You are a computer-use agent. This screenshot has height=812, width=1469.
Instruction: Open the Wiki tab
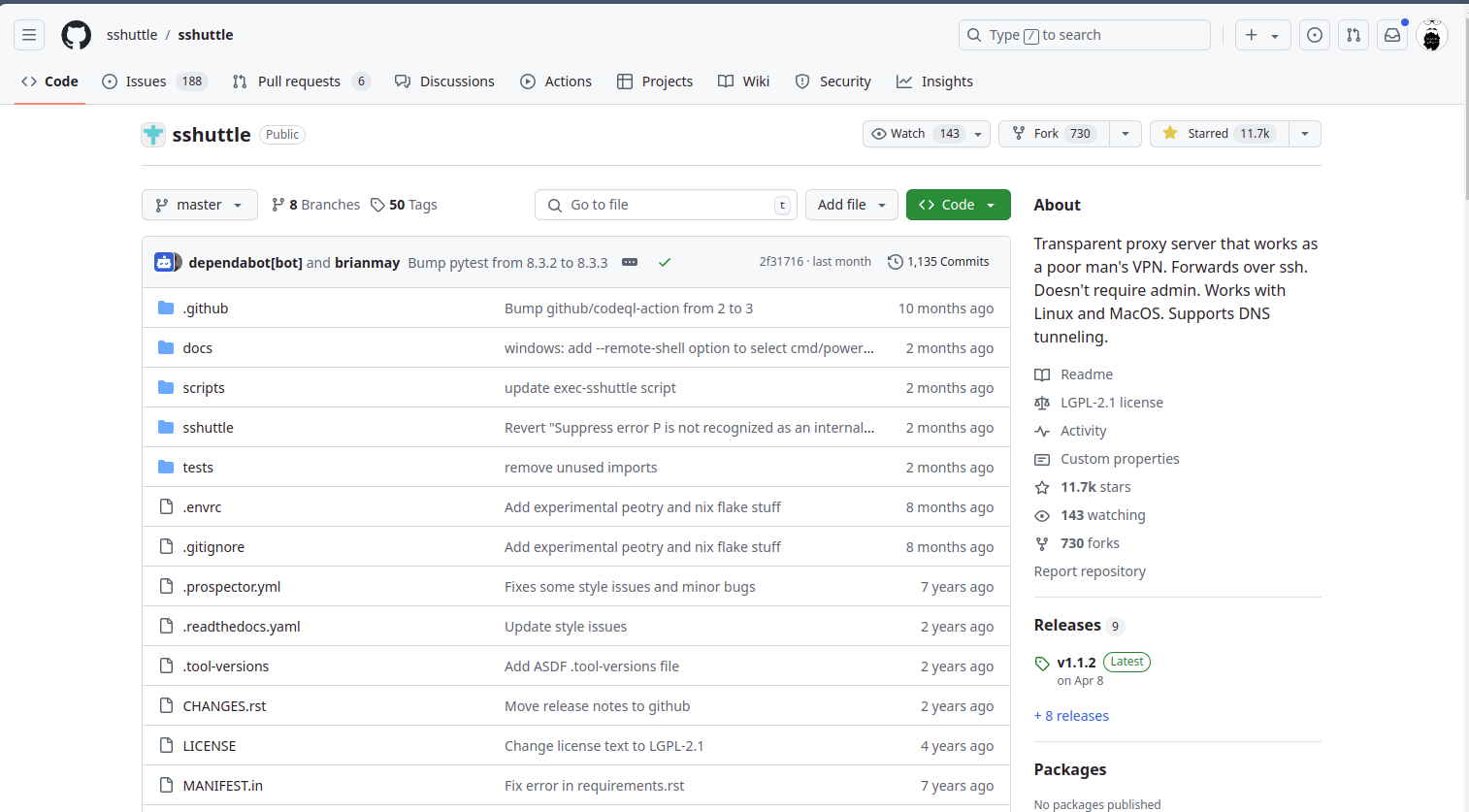point(743,81)
